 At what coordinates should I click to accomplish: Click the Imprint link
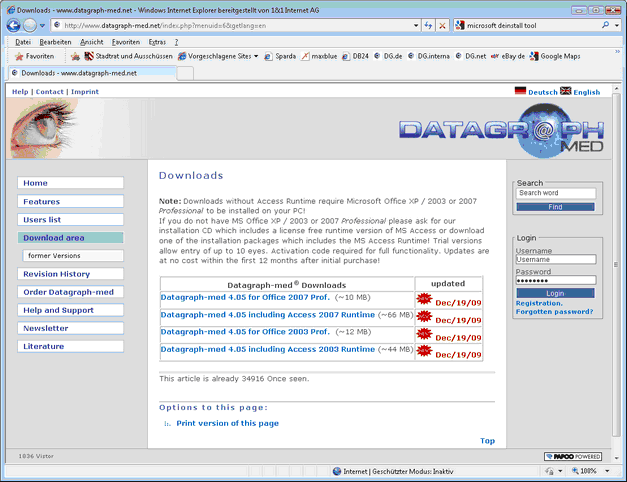(85, 92)
